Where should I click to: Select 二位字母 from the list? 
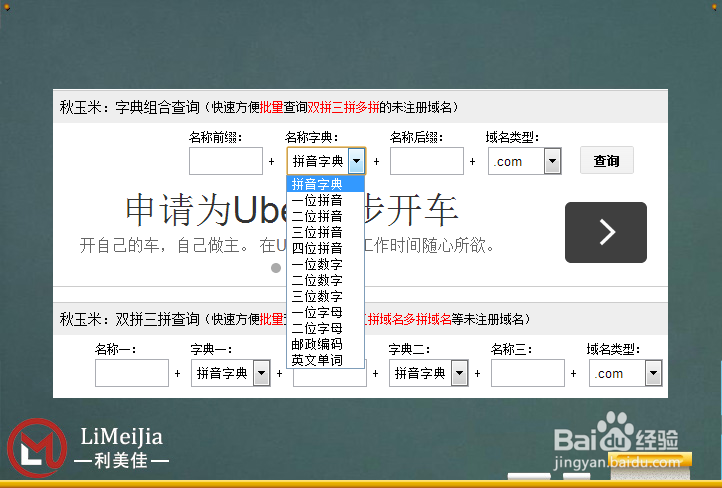pos(326,328)
